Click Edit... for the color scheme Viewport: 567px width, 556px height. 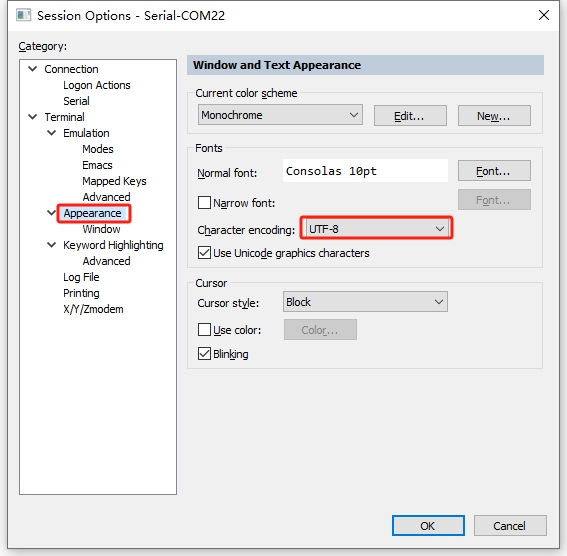point(410,116)
